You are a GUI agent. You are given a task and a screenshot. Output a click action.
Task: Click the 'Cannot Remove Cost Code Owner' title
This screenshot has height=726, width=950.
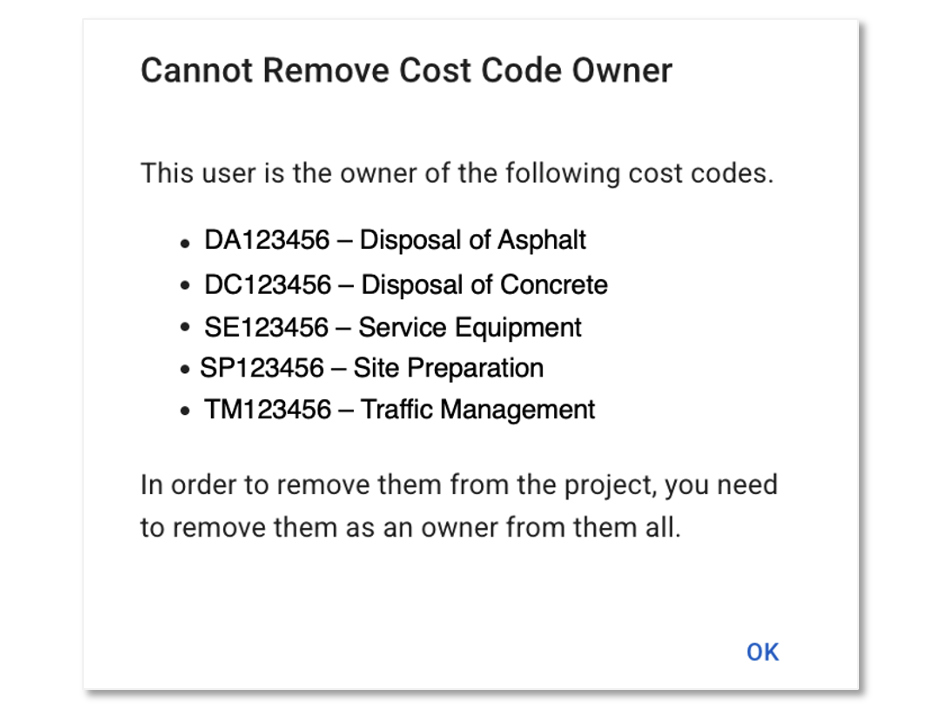(x=406, y=71)
